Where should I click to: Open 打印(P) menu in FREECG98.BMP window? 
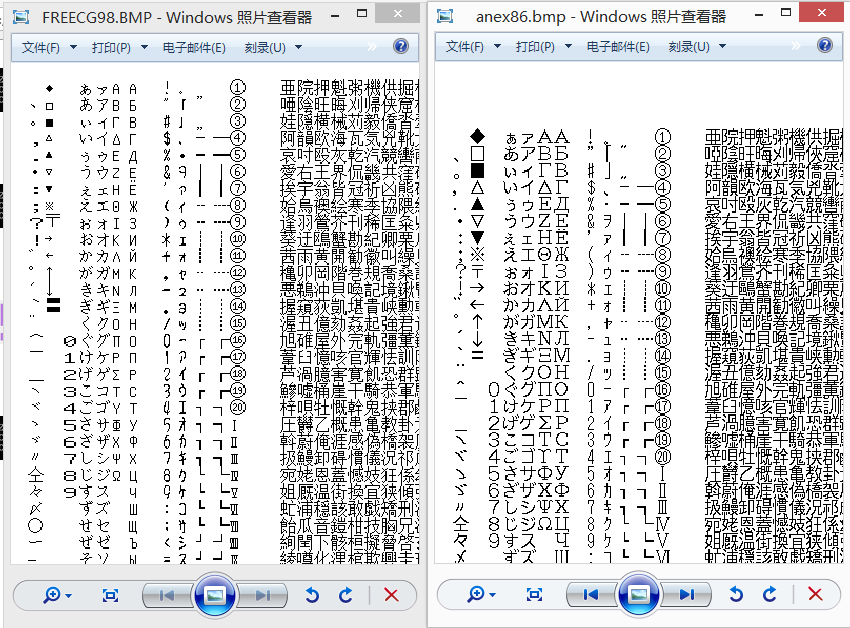click(111, 48)
